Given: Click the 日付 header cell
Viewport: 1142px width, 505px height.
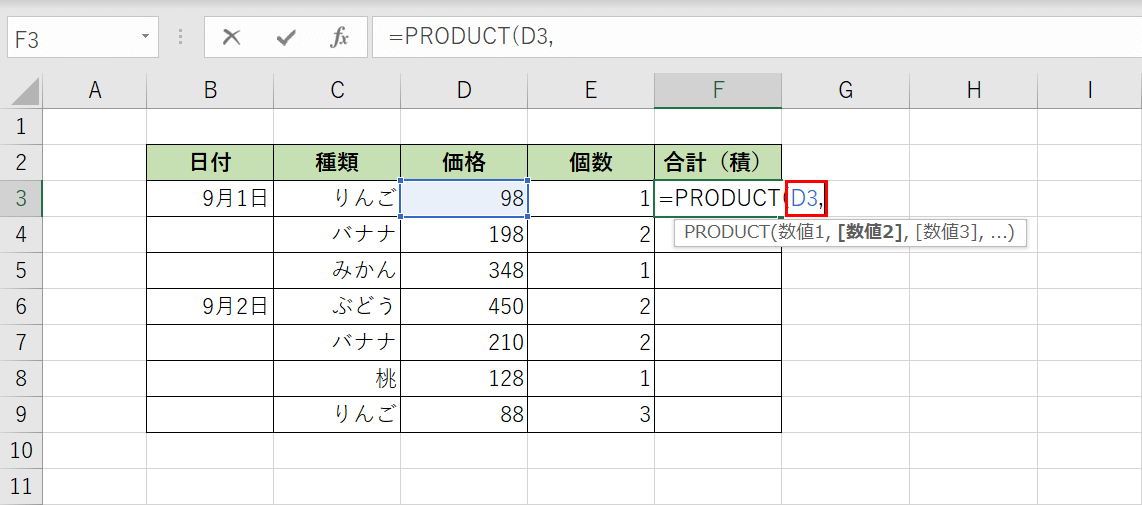Looking at the screenshot, I should point(210,163).
